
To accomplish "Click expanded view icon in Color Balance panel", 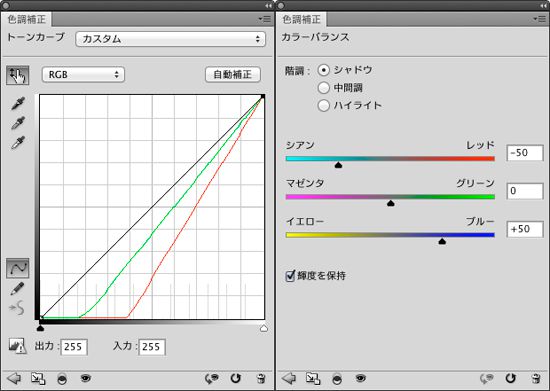I will (313, 378).
